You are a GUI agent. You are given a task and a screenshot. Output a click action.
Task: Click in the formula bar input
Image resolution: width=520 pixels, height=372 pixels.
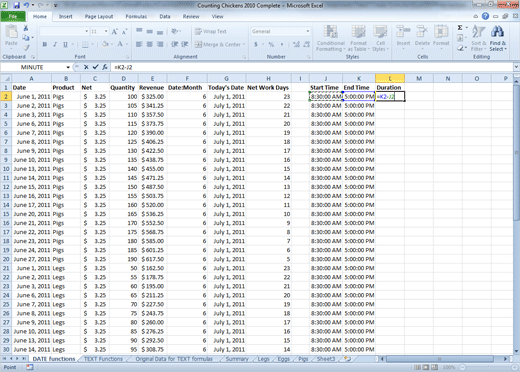312,67
